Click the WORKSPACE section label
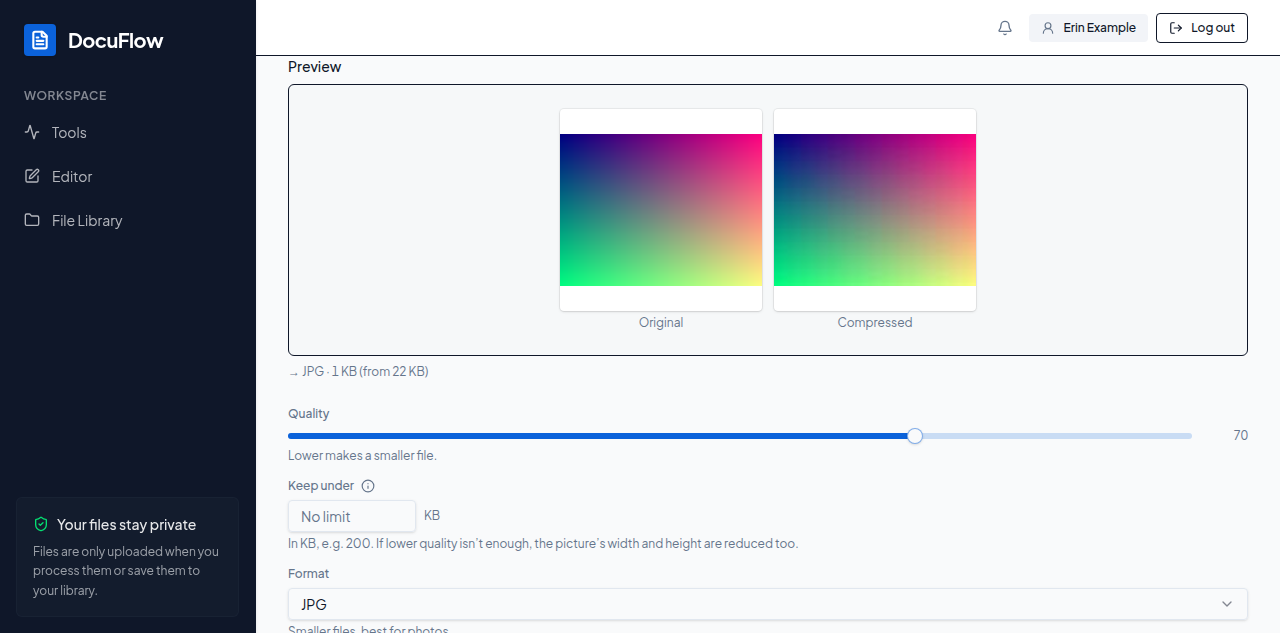Screen dimensions: 1280x633 tap(65, 96)
